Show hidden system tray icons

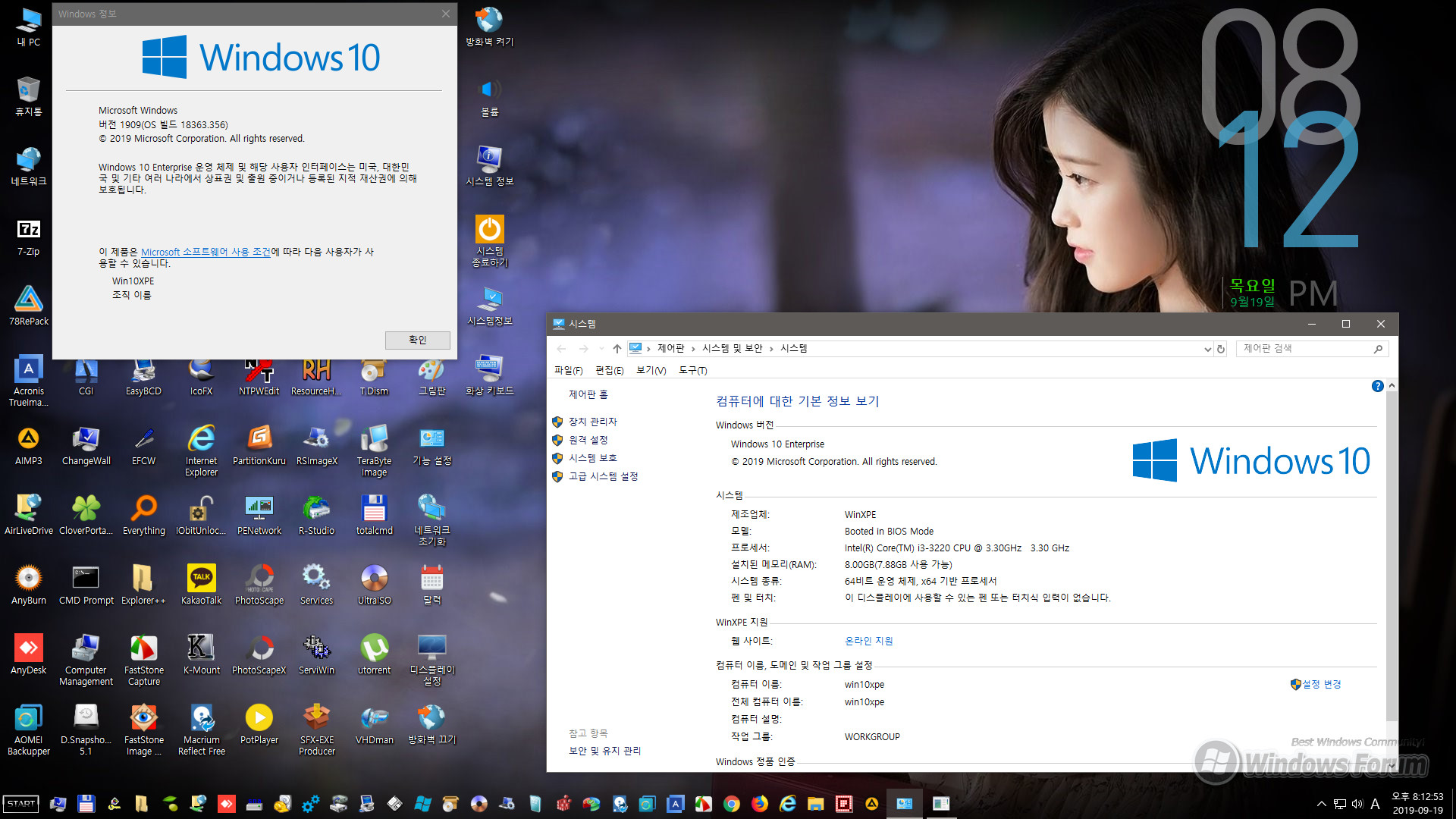click(x=1321, y=804)
